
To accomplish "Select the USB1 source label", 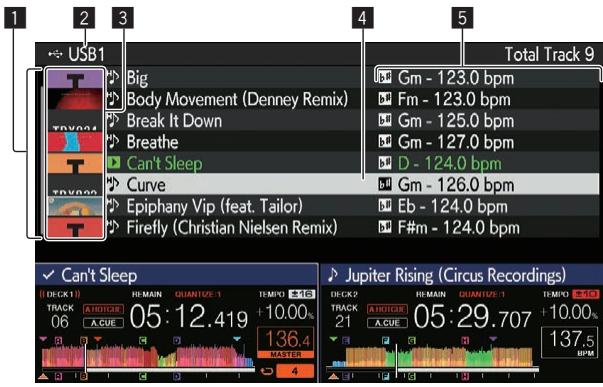I will [x=87, y=54].
